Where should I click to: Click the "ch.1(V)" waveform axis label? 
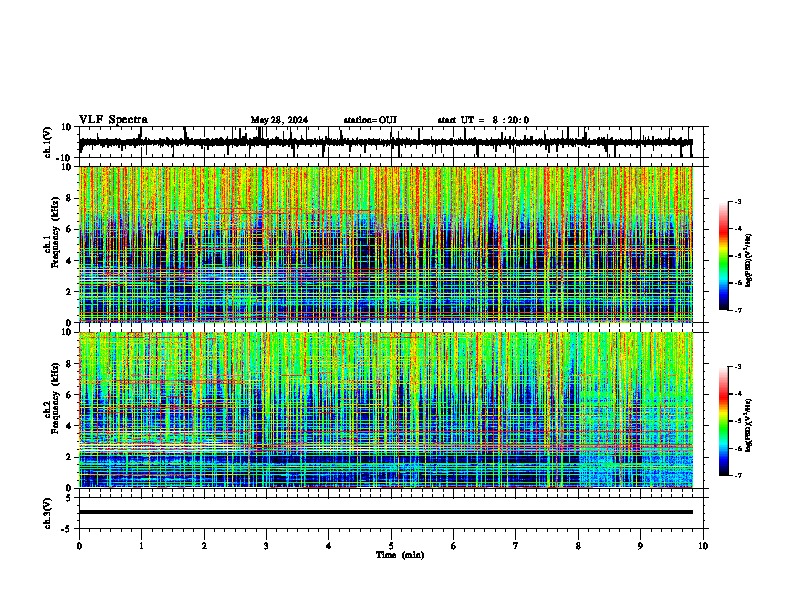(x=48, y=142)
